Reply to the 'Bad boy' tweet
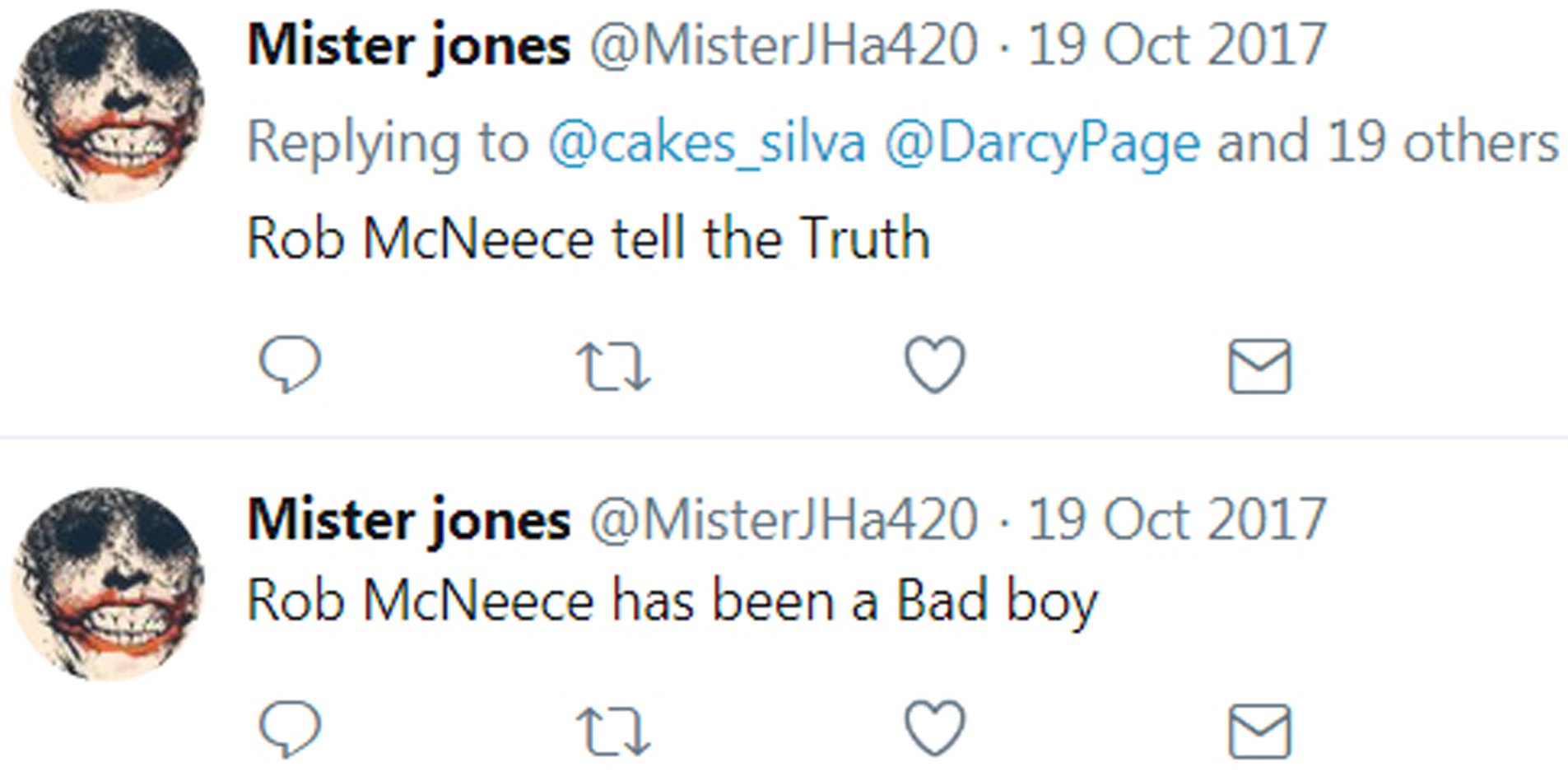The image size is (1568, 776). (290, 729)
